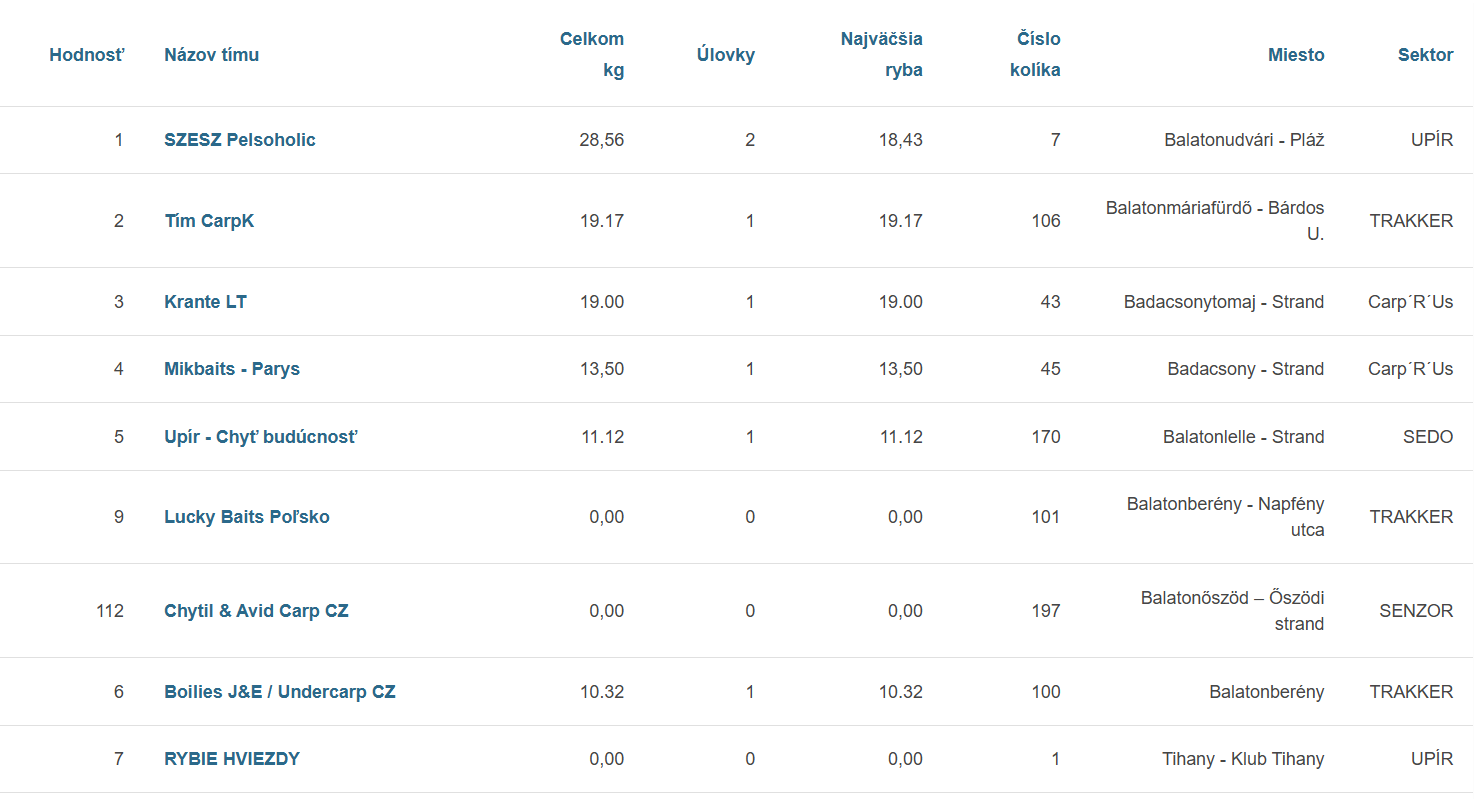Sort table by Hodnosť column header
This screenshot has height=799, width=1474.
[x=87, y=55]
